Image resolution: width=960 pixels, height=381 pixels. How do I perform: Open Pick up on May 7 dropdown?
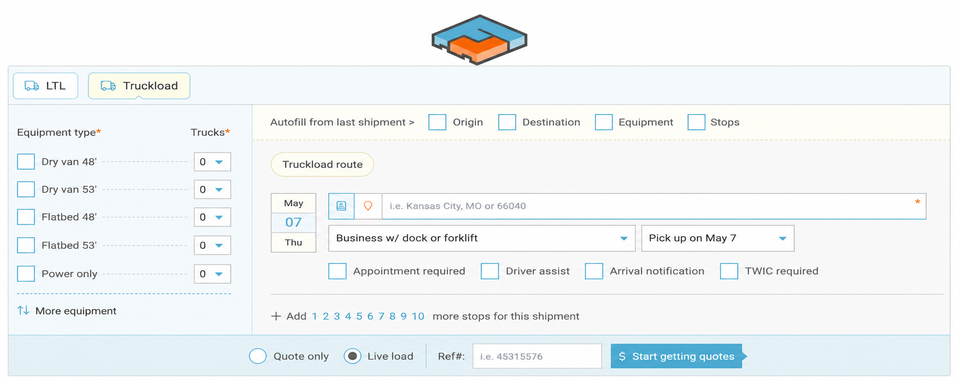point(718,238)
